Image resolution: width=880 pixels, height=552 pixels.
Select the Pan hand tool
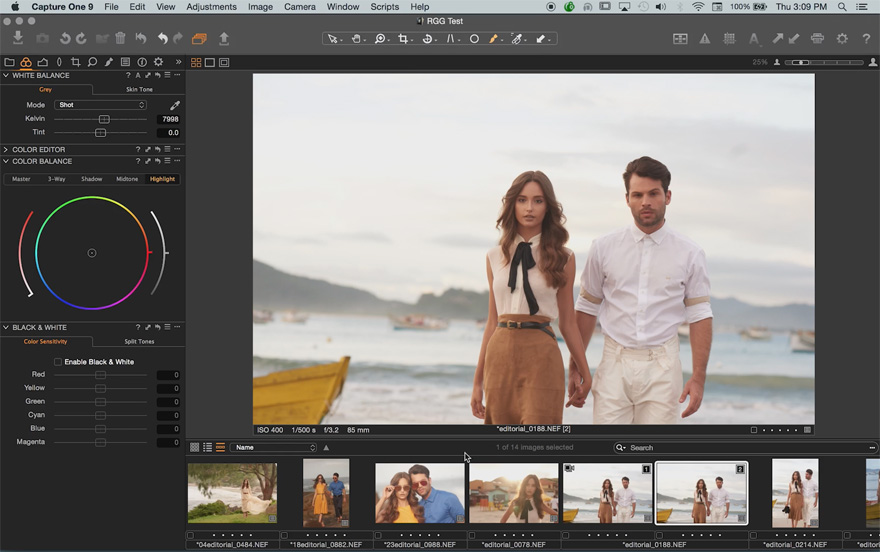pyautogui.click(x=356, y=39)
